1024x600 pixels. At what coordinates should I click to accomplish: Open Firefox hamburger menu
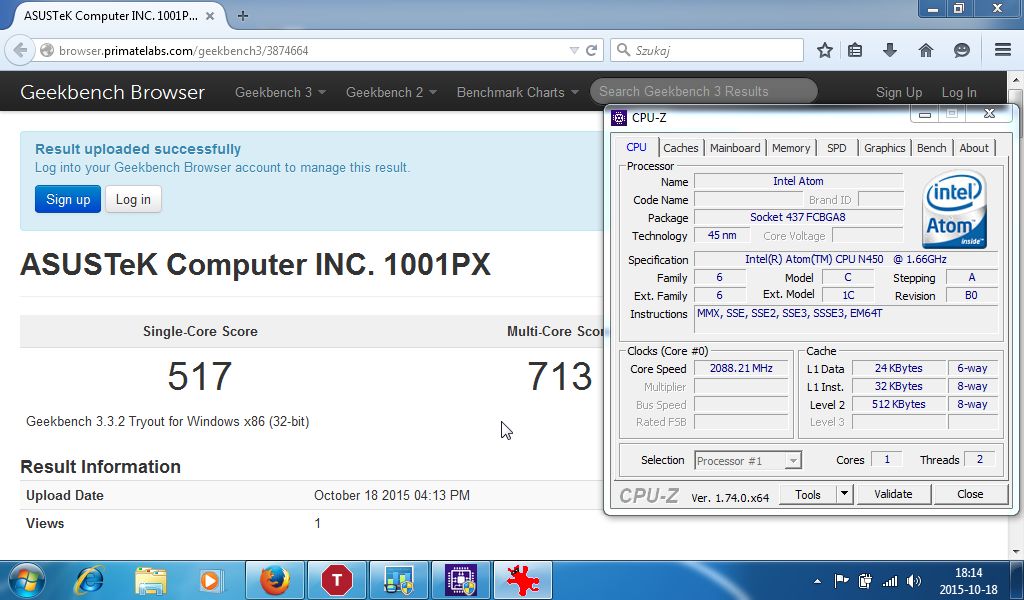[x=1003, y=50]
